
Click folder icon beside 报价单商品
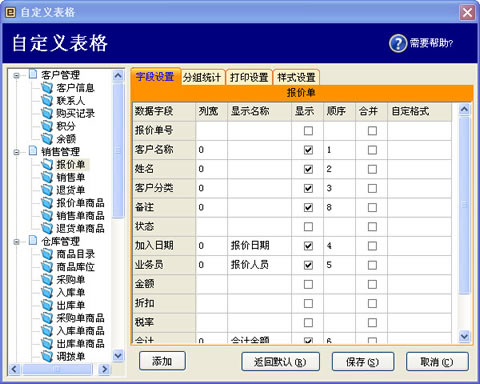tap(47, 203)
